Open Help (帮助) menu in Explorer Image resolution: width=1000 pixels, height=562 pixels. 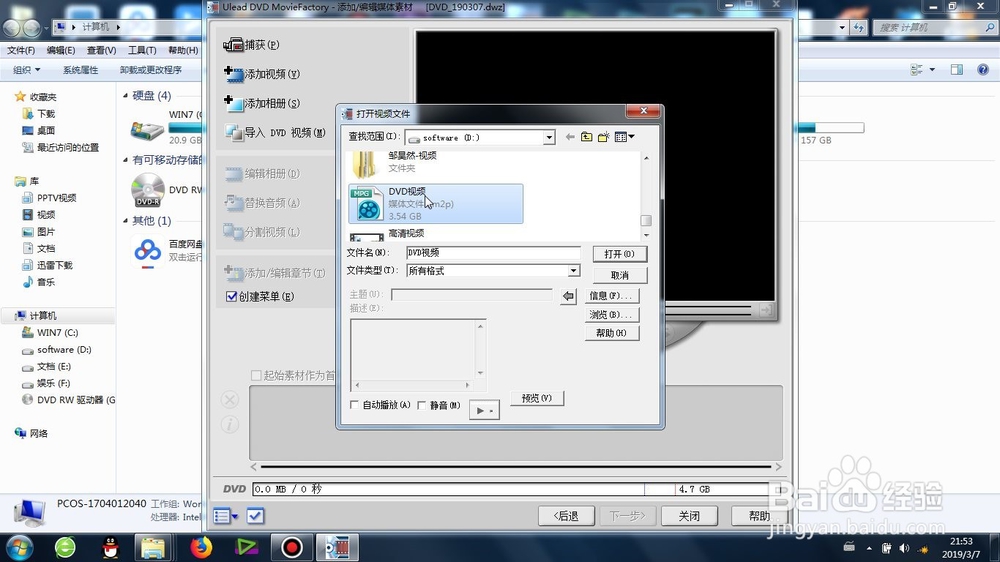[183, 50]
